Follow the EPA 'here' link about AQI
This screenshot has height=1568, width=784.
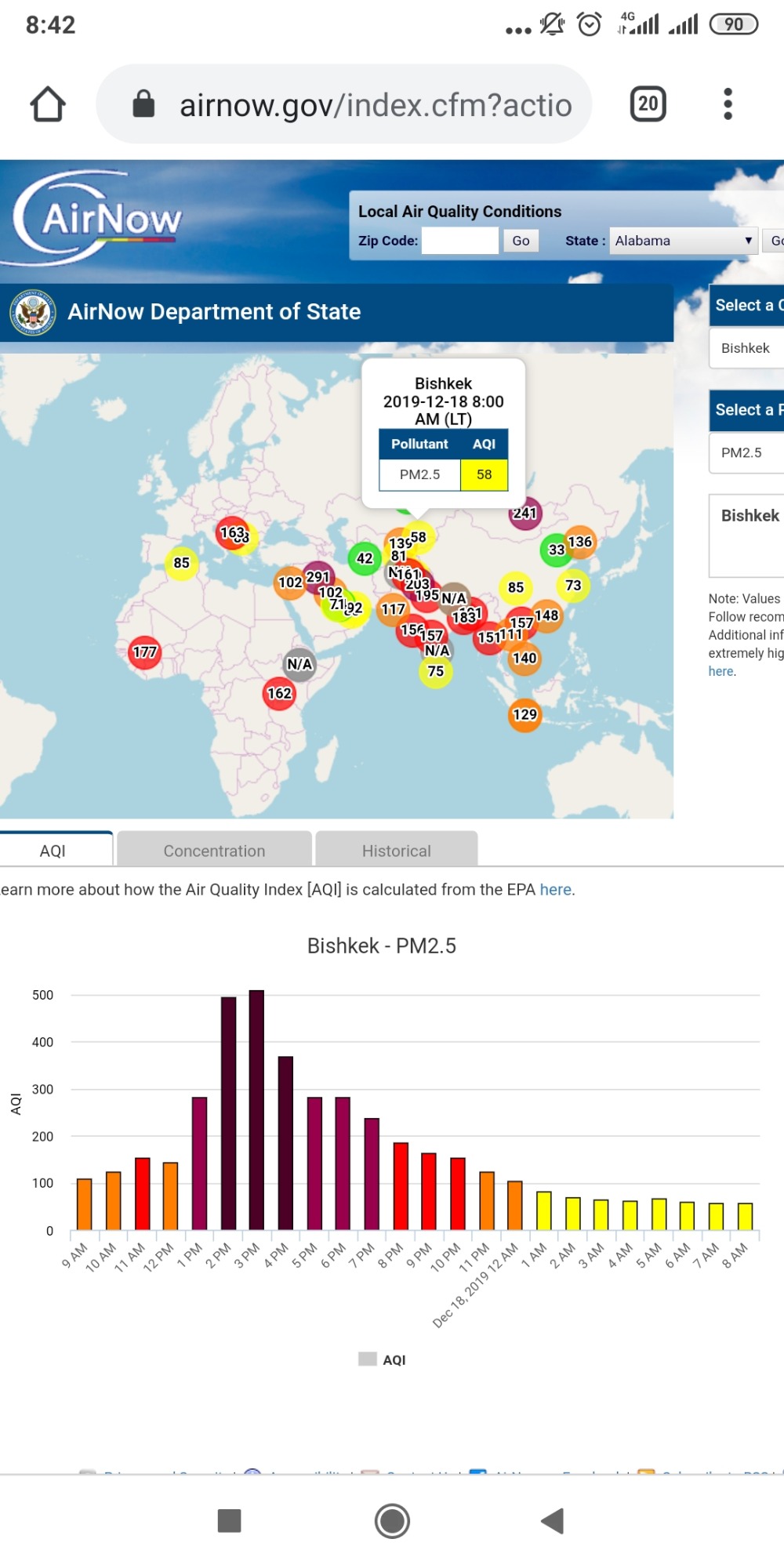(555, 890)
